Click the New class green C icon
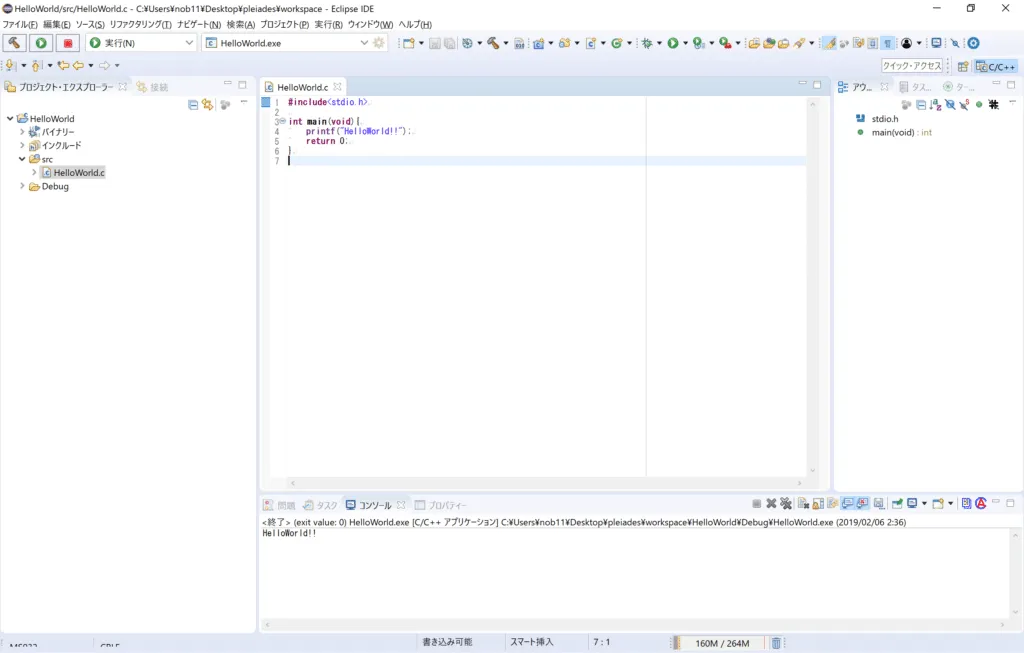 click(616, 43)
